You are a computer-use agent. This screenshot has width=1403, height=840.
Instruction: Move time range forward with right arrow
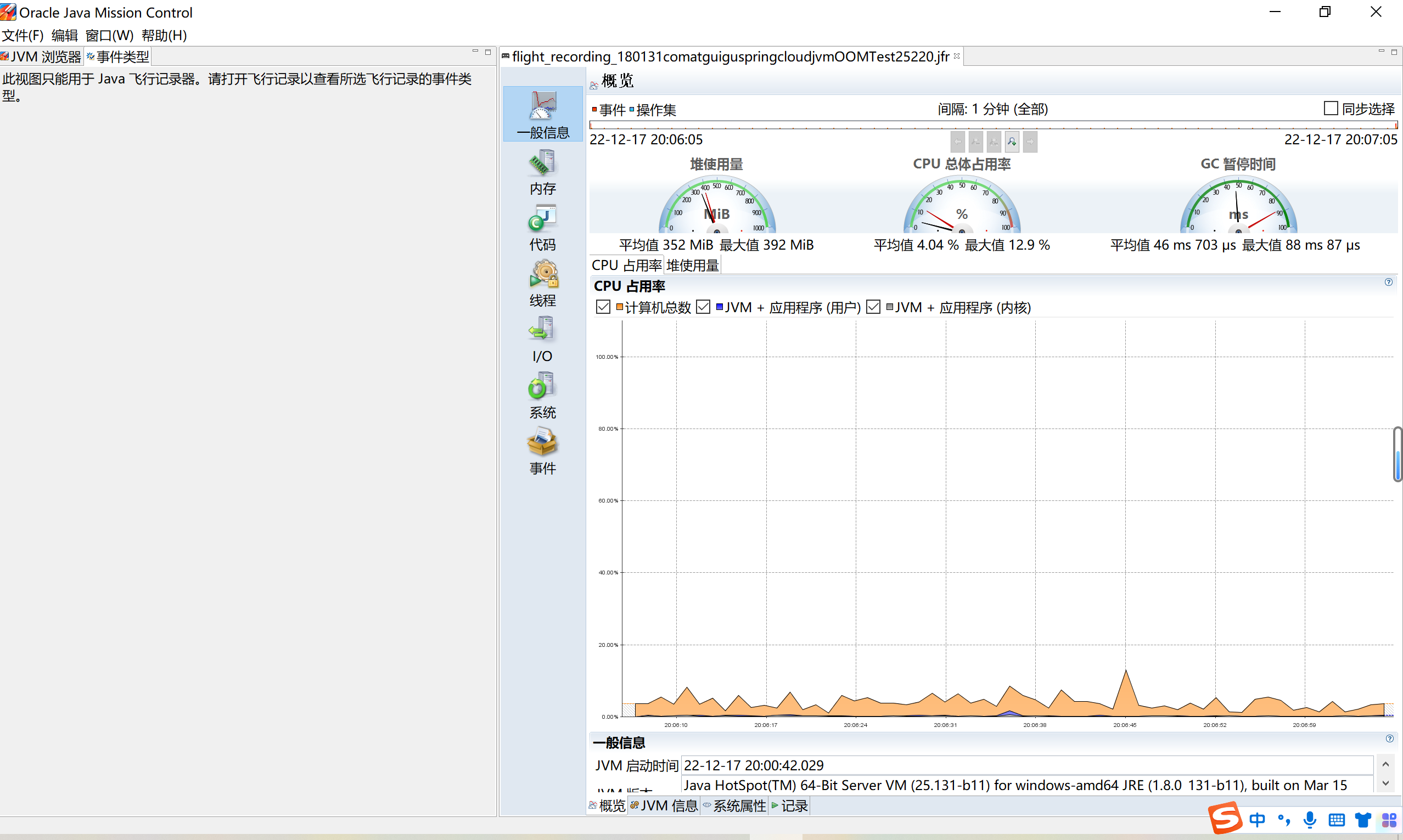tap(1030, 142)
